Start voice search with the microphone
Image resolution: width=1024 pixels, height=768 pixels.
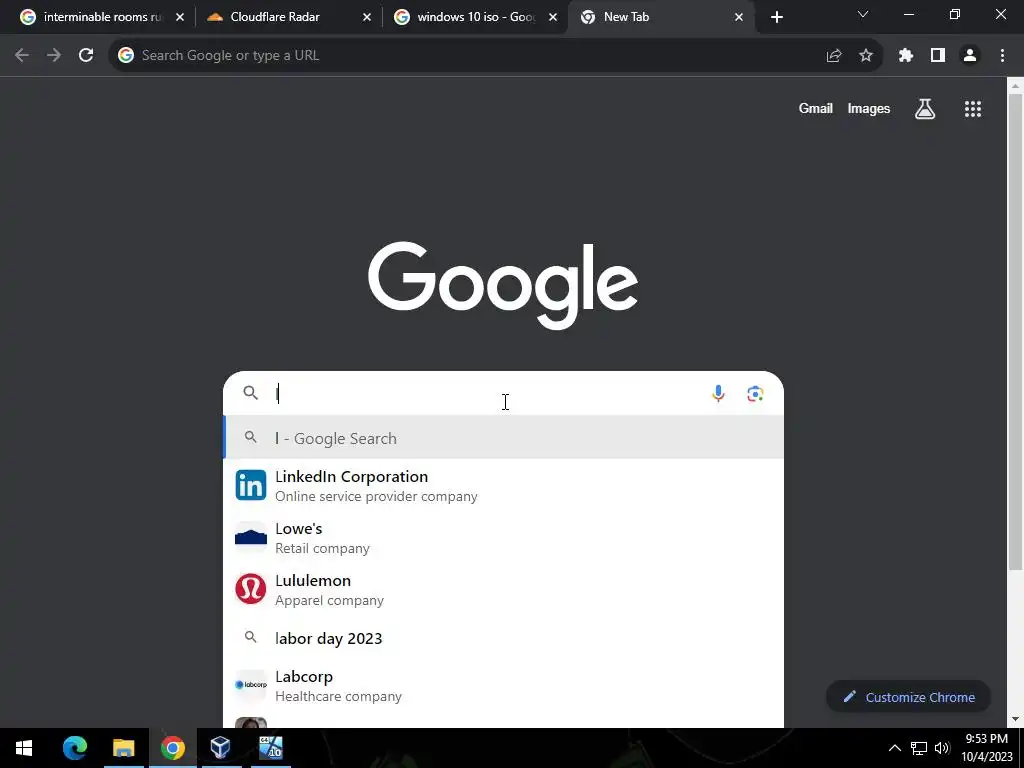tap(718, 394)
